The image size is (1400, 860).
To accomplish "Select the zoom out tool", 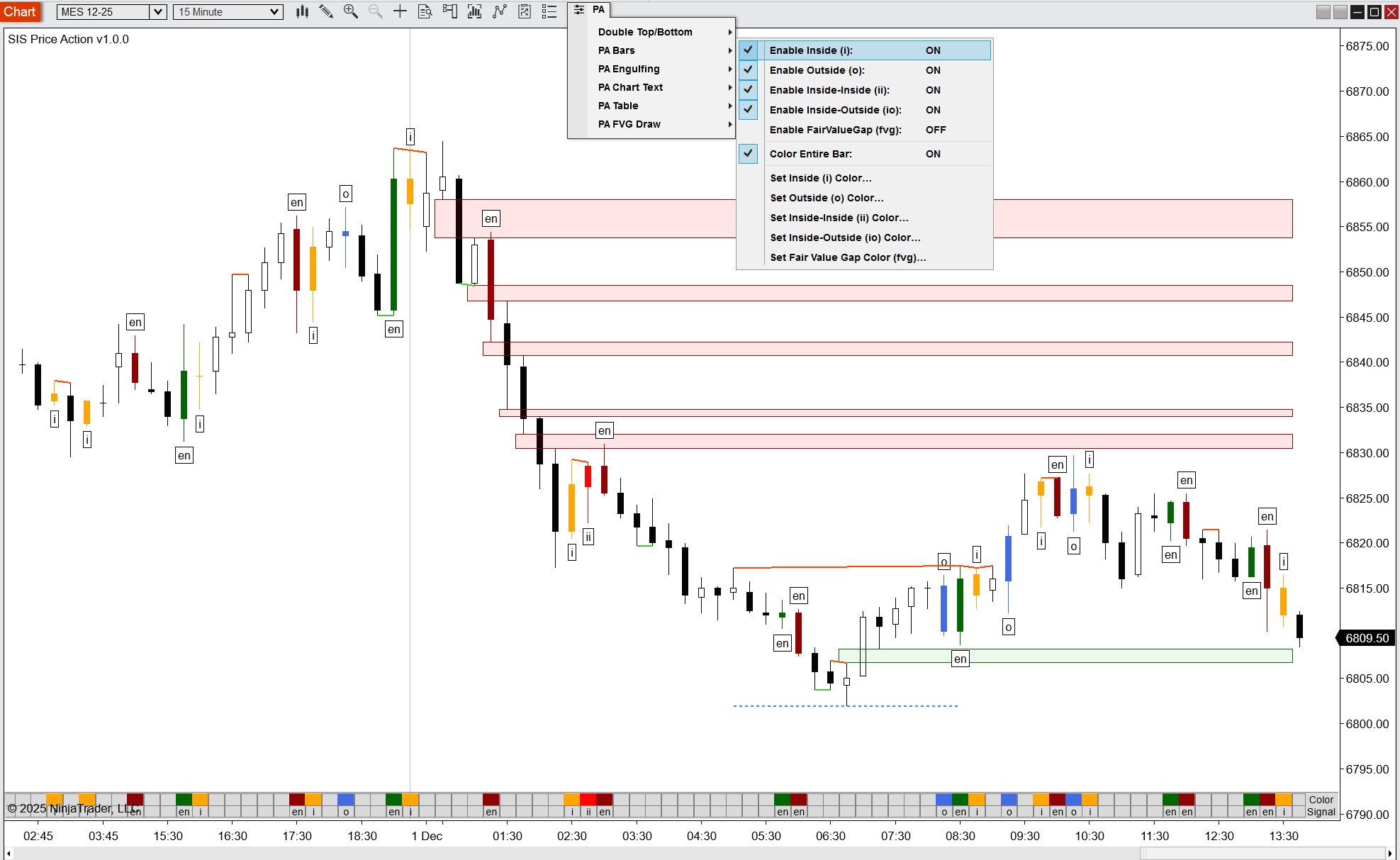I will [374, 11].
